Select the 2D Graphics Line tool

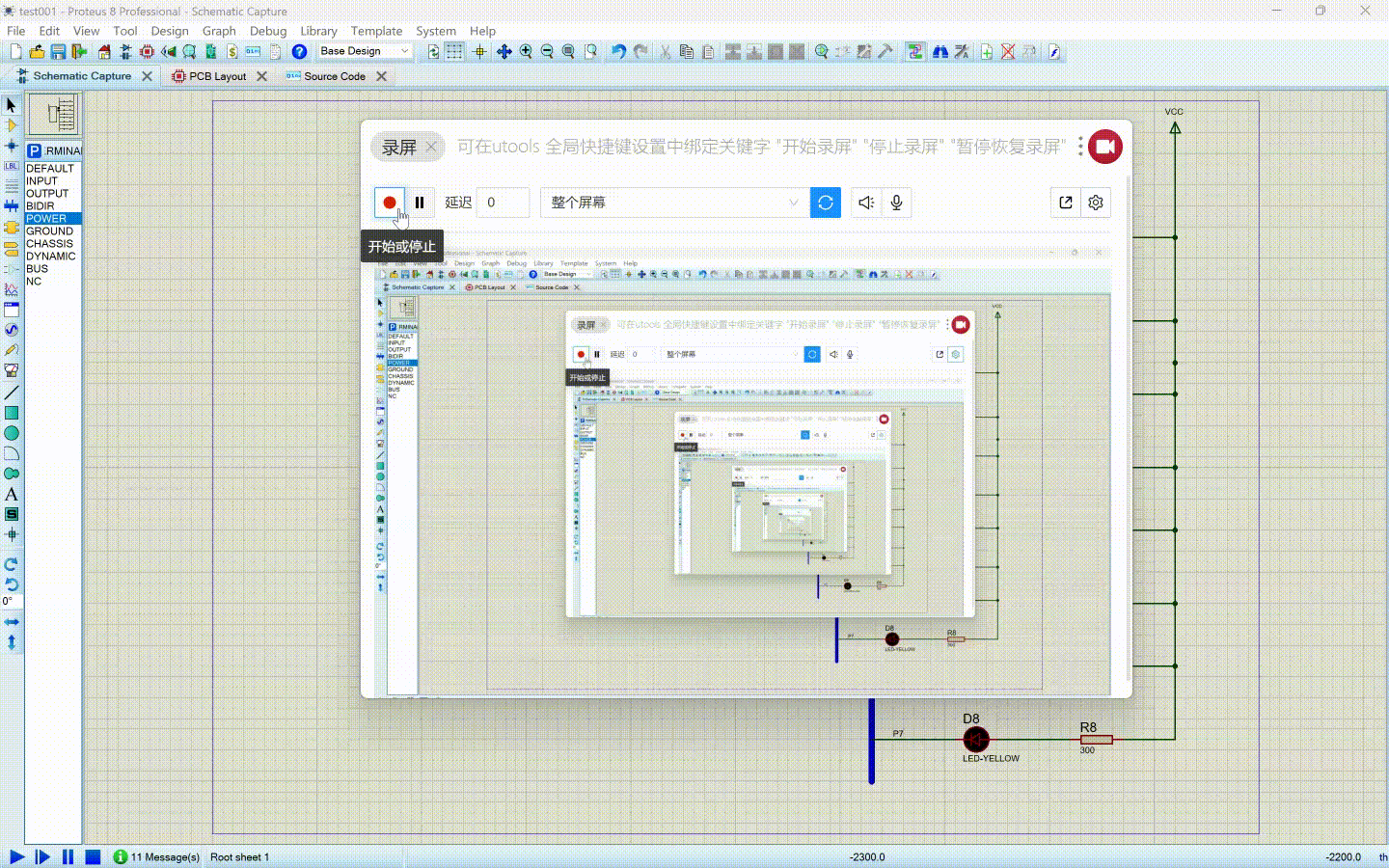coord(12,393)
